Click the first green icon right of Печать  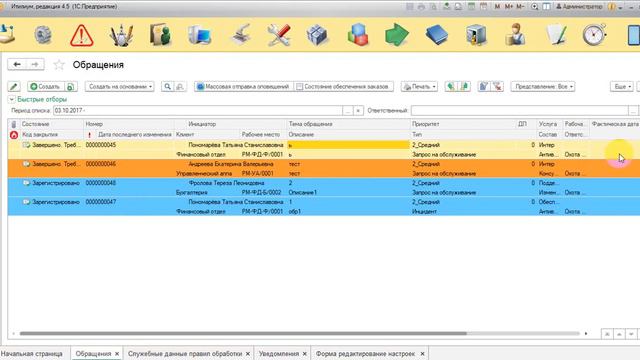click(x=451, y=87)
